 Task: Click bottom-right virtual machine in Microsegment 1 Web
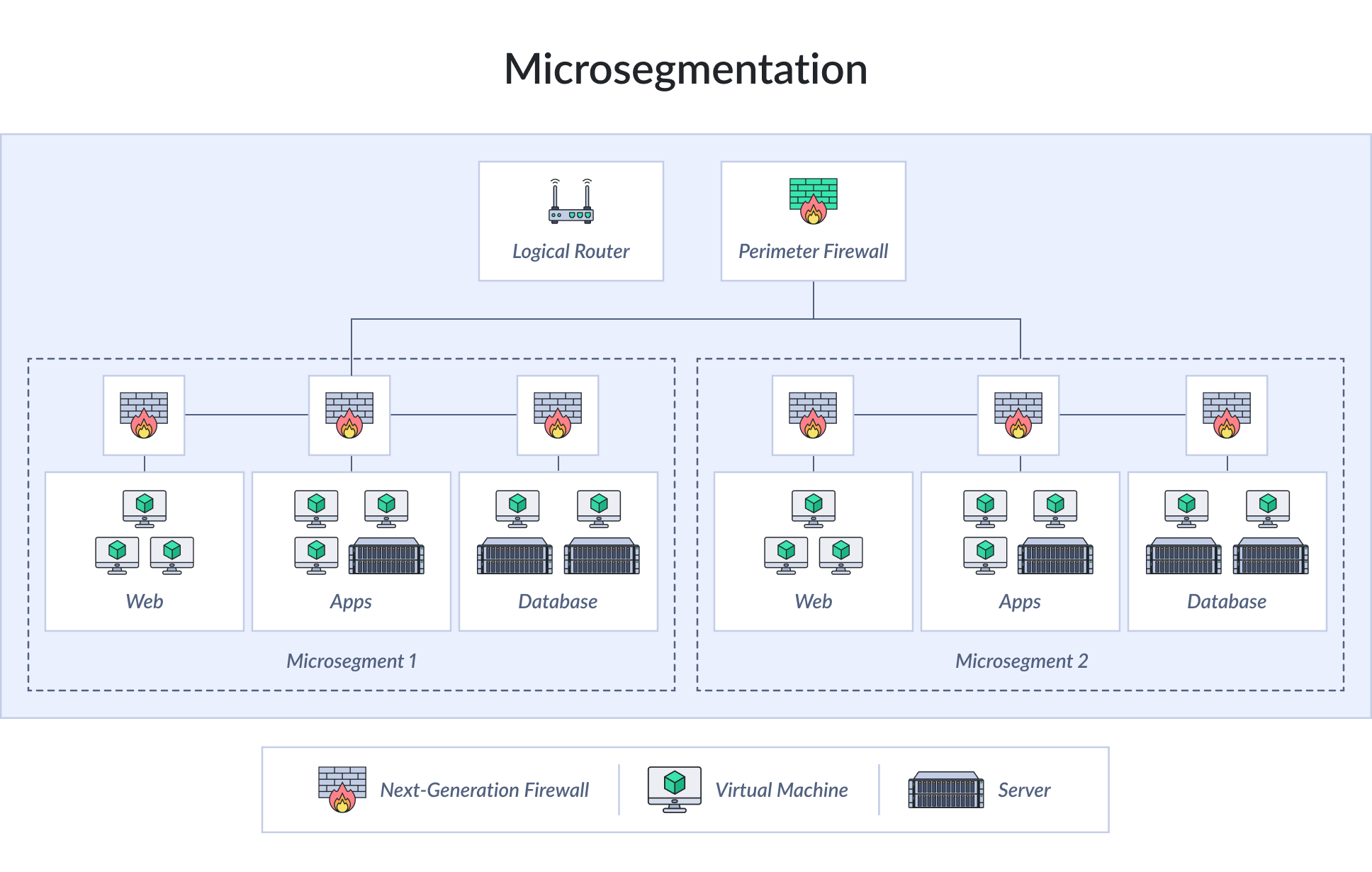(172, 556)
